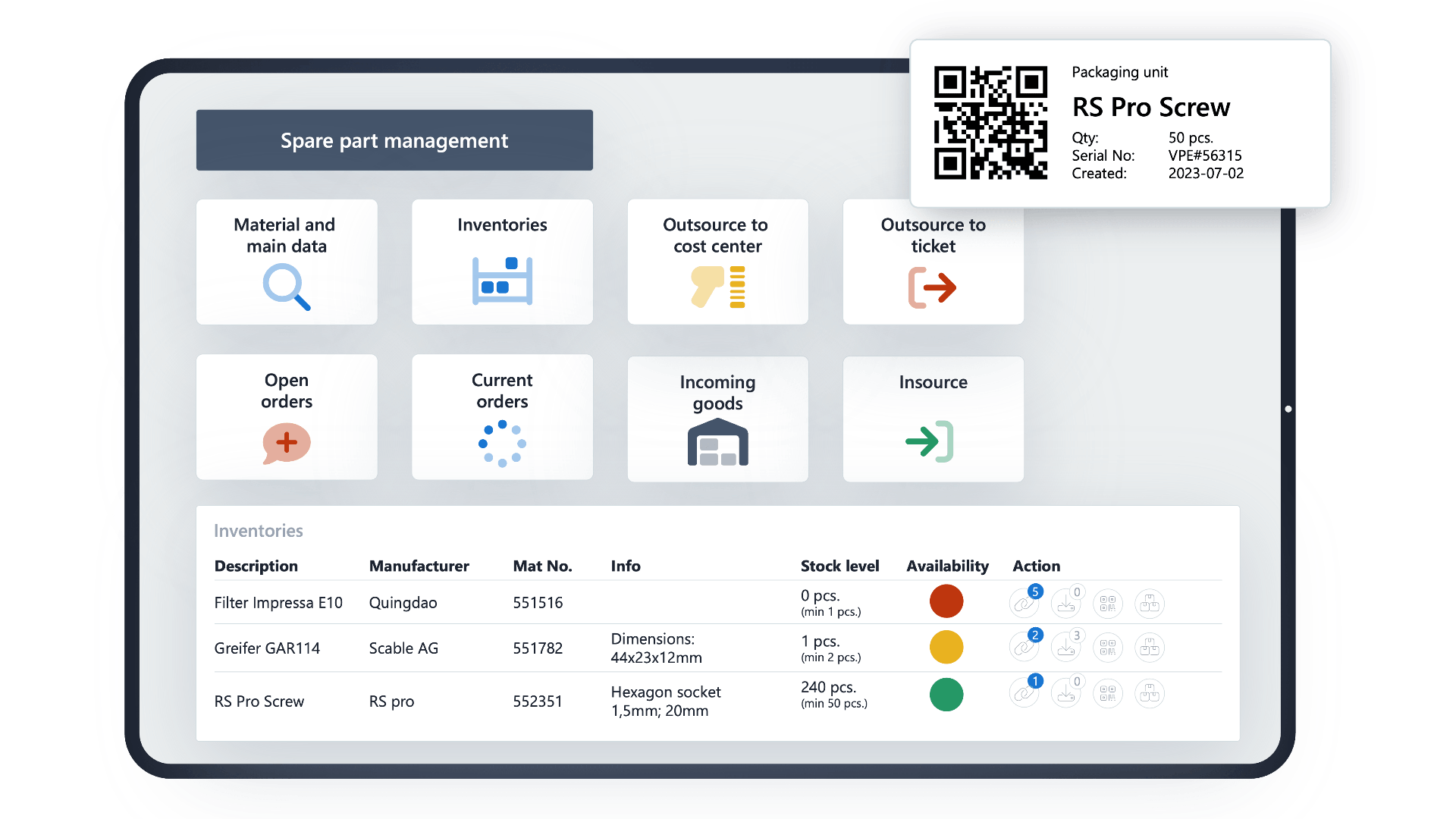Click the red availability indicator for Filter Impressa
Screen dimensions: 1456x819
[x=946, y=601]
